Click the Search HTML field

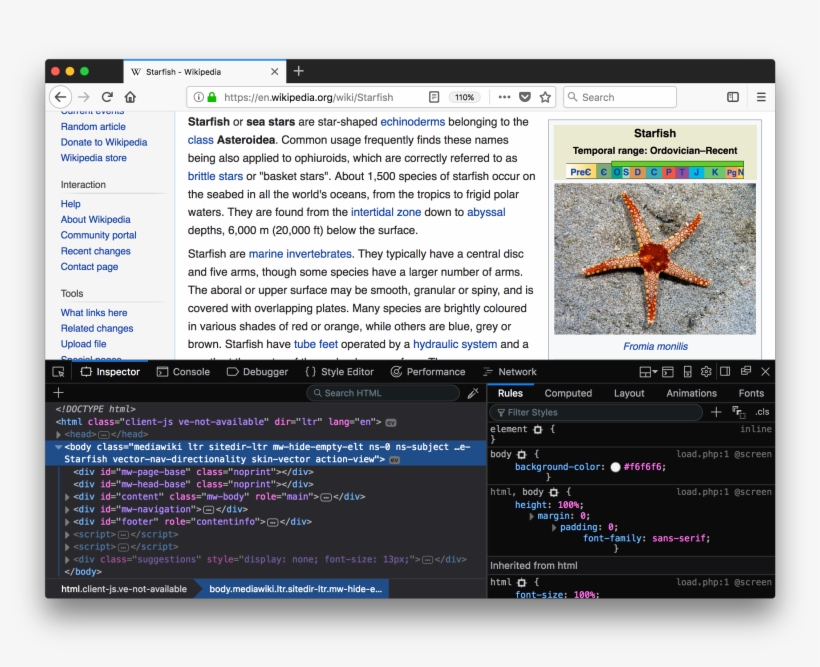(x=383, y=393)
